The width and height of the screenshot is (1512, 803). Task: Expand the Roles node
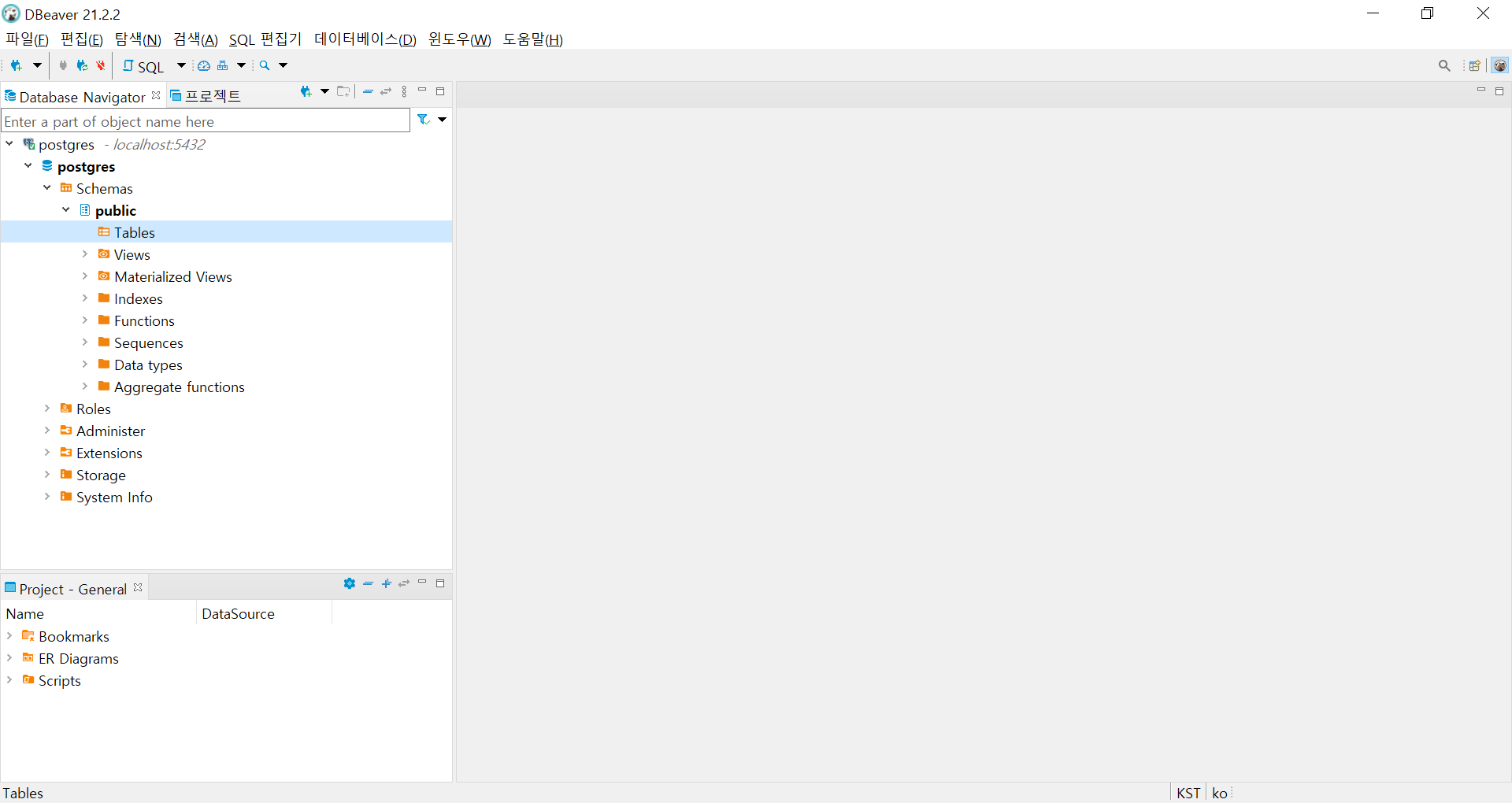click(47, 409)
